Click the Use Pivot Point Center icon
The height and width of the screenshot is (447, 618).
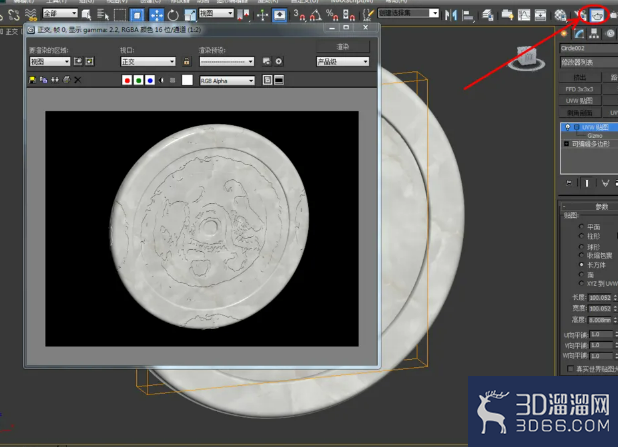pyautogui.click(x=243, y=15)
